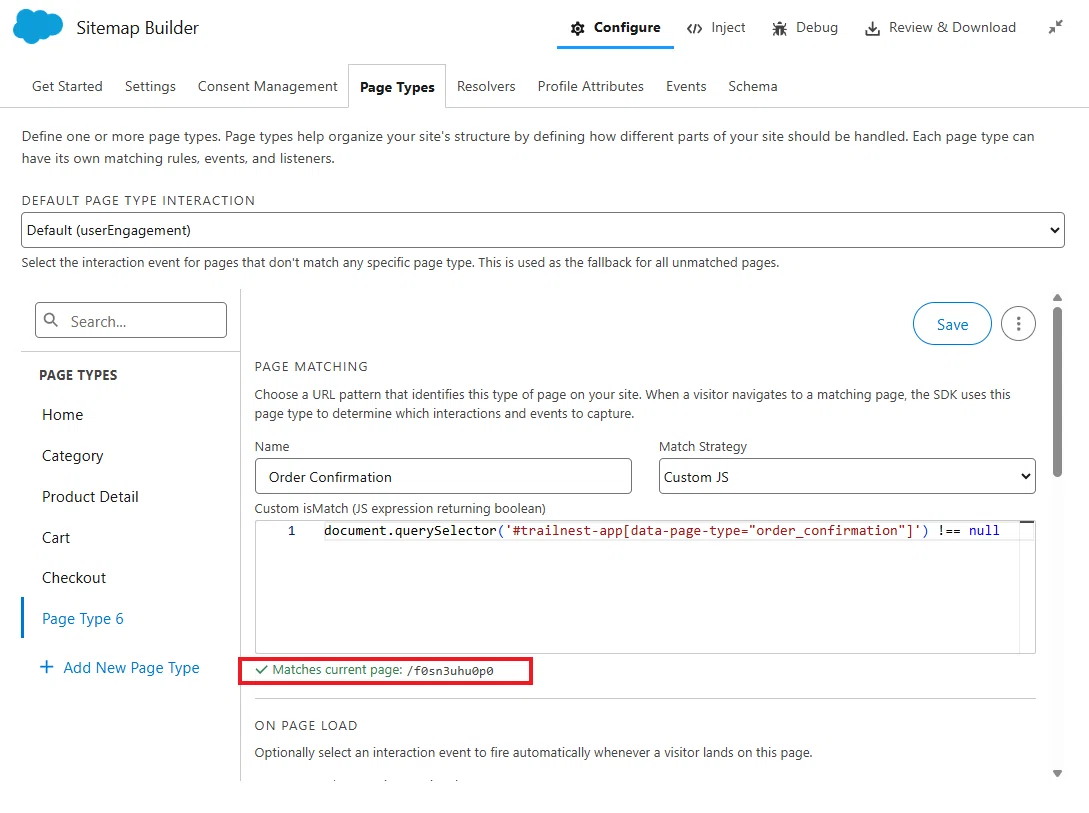
Task: Click Add New Page Type link
Action: tap(131, 667)
